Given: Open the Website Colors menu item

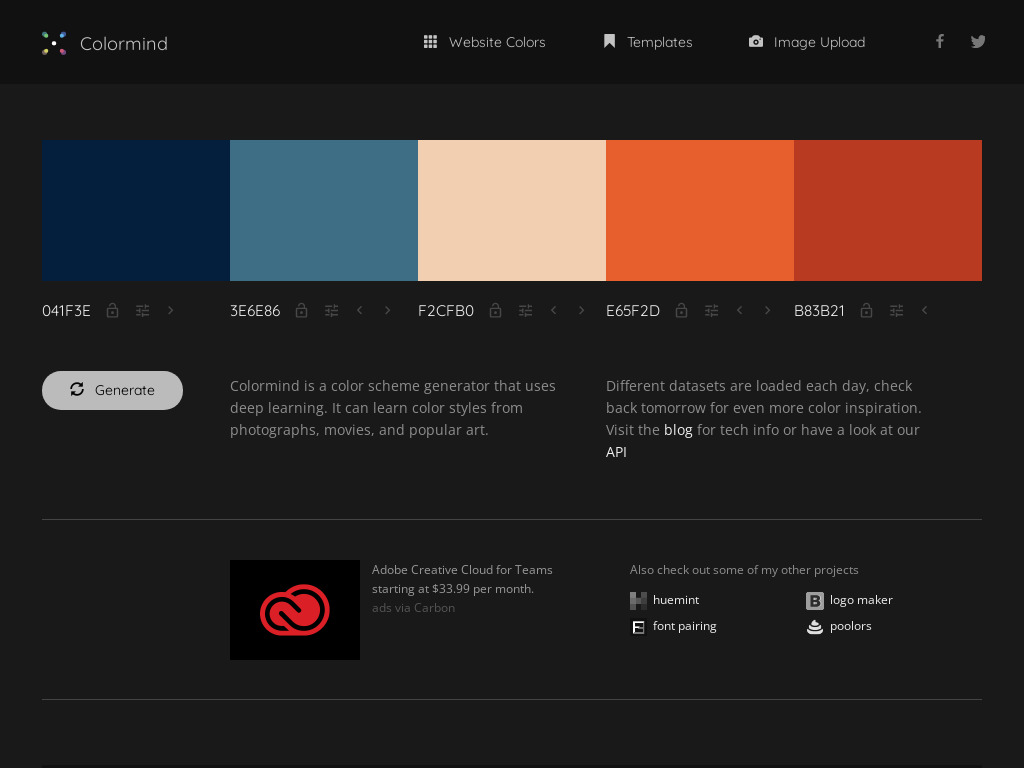Looking at the screenshot, I should coord(484,42).
